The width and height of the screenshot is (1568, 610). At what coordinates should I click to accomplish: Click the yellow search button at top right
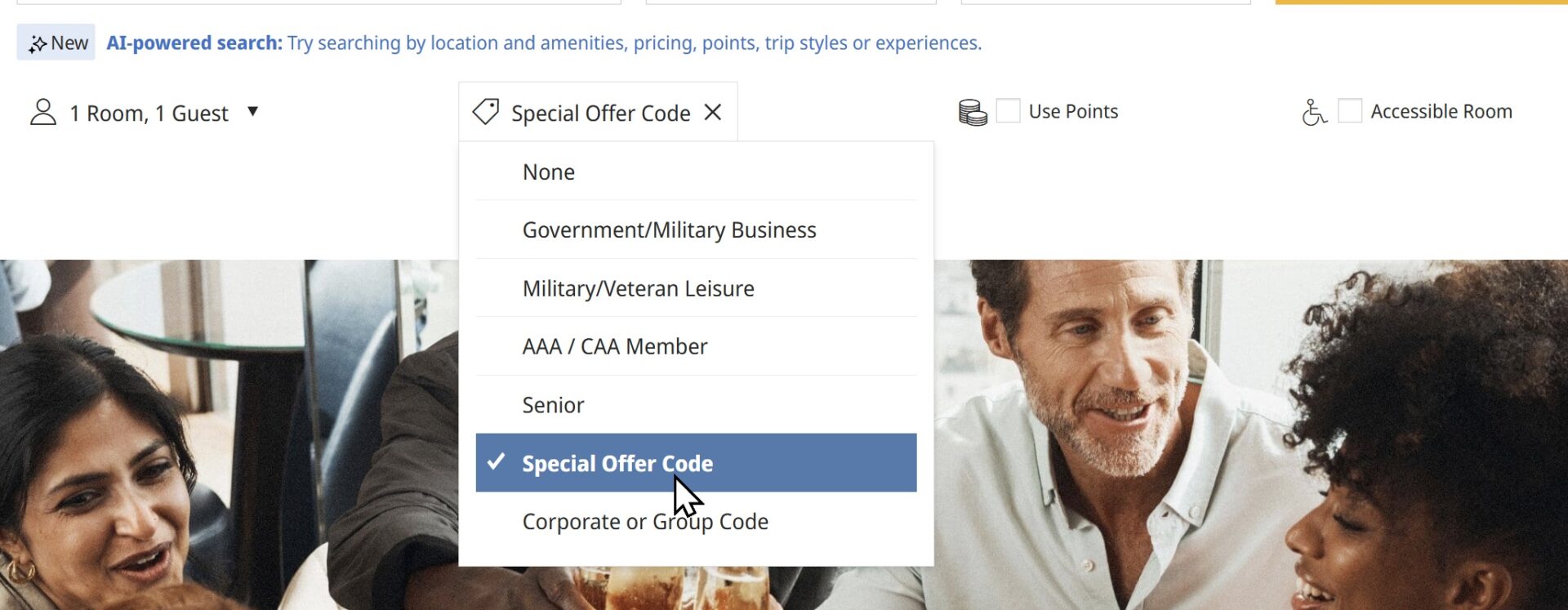click(x=1421, y=3)
